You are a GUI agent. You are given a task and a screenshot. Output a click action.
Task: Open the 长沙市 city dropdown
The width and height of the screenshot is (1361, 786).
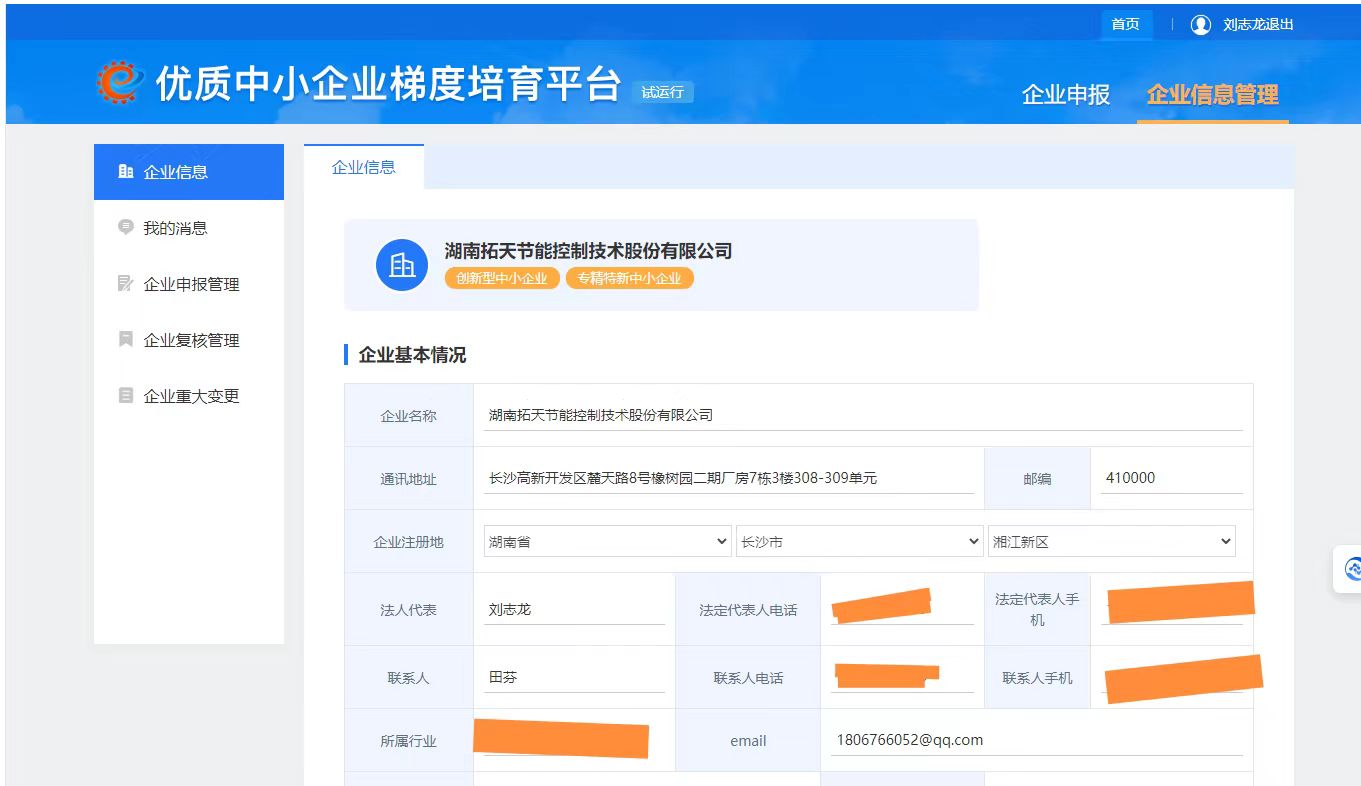coord(859,541)
